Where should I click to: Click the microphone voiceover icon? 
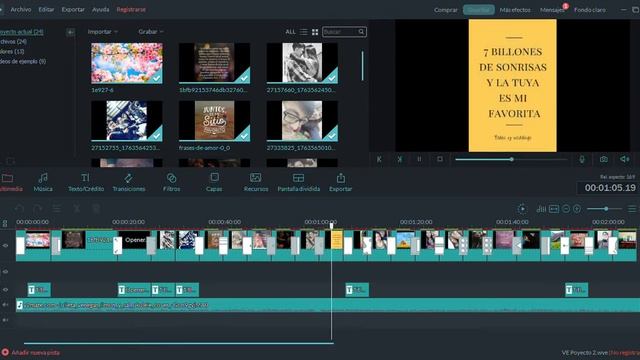[582, 159]
